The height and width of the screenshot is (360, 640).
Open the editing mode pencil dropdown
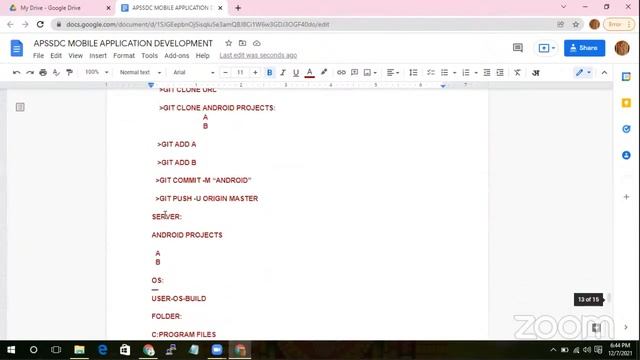tap(583, 73)
